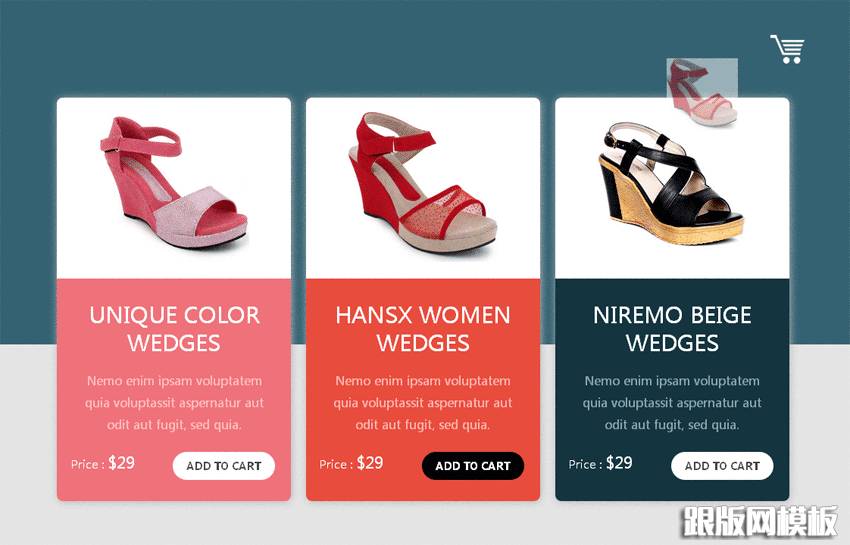Select the Hansx Women Wedges title

click(423, 329)
